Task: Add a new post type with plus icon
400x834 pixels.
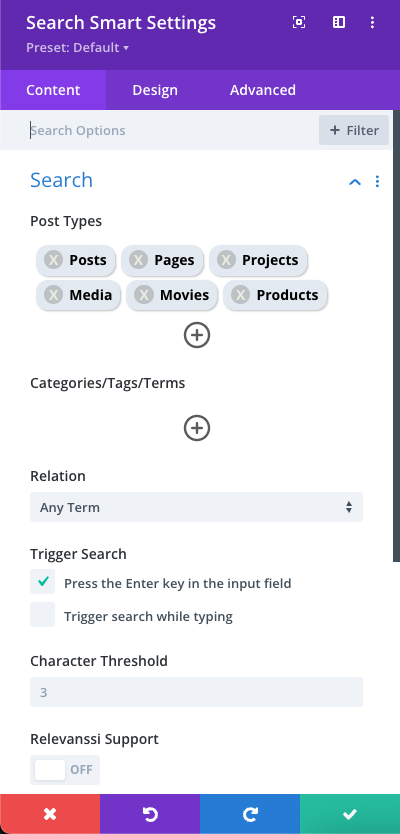Action: 197,335
